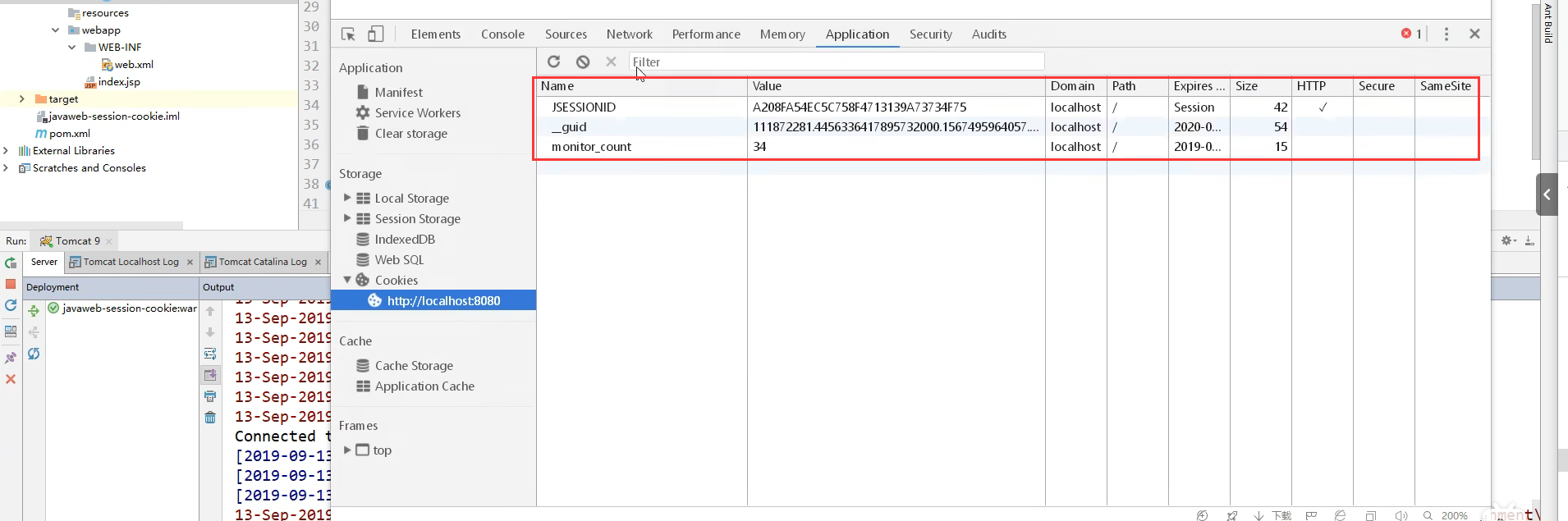The height and width of the screenshot is (521, 1568).
Task: Refresh deployment status with blue sync icon
Action: (x=34, y=354)
